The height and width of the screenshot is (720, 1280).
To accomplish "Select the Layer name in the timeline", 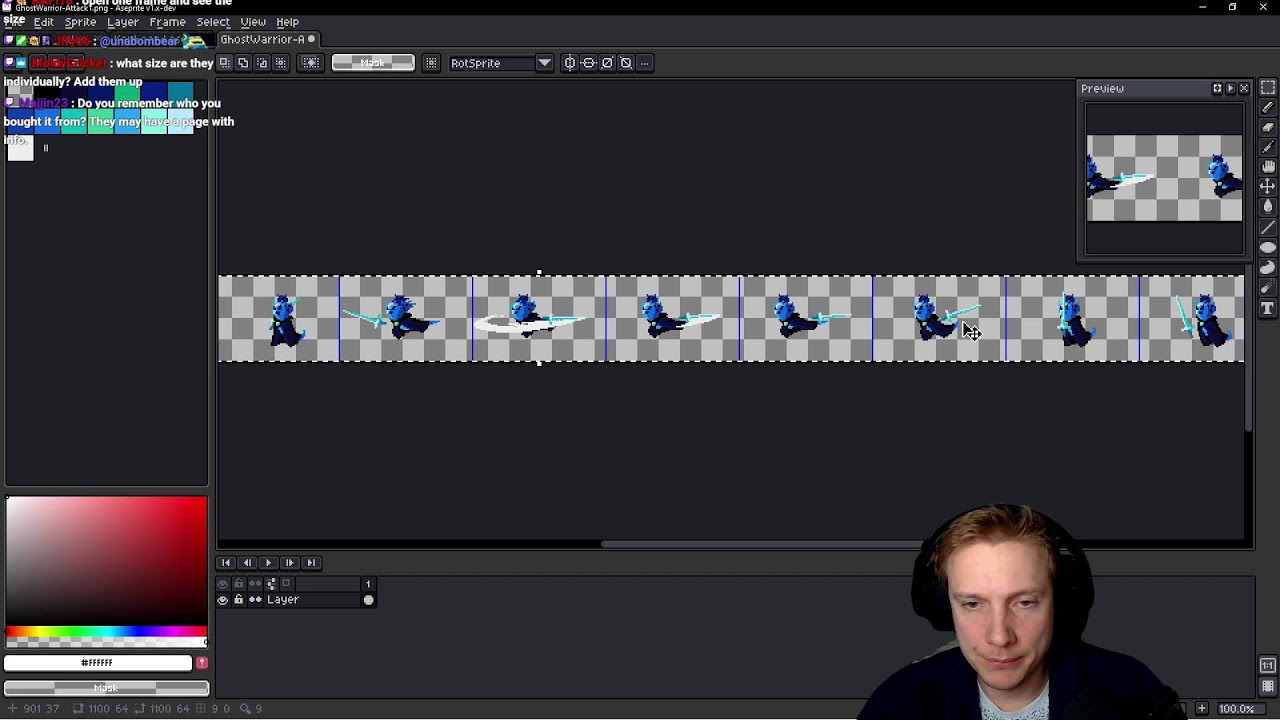I will pos(282,600).
